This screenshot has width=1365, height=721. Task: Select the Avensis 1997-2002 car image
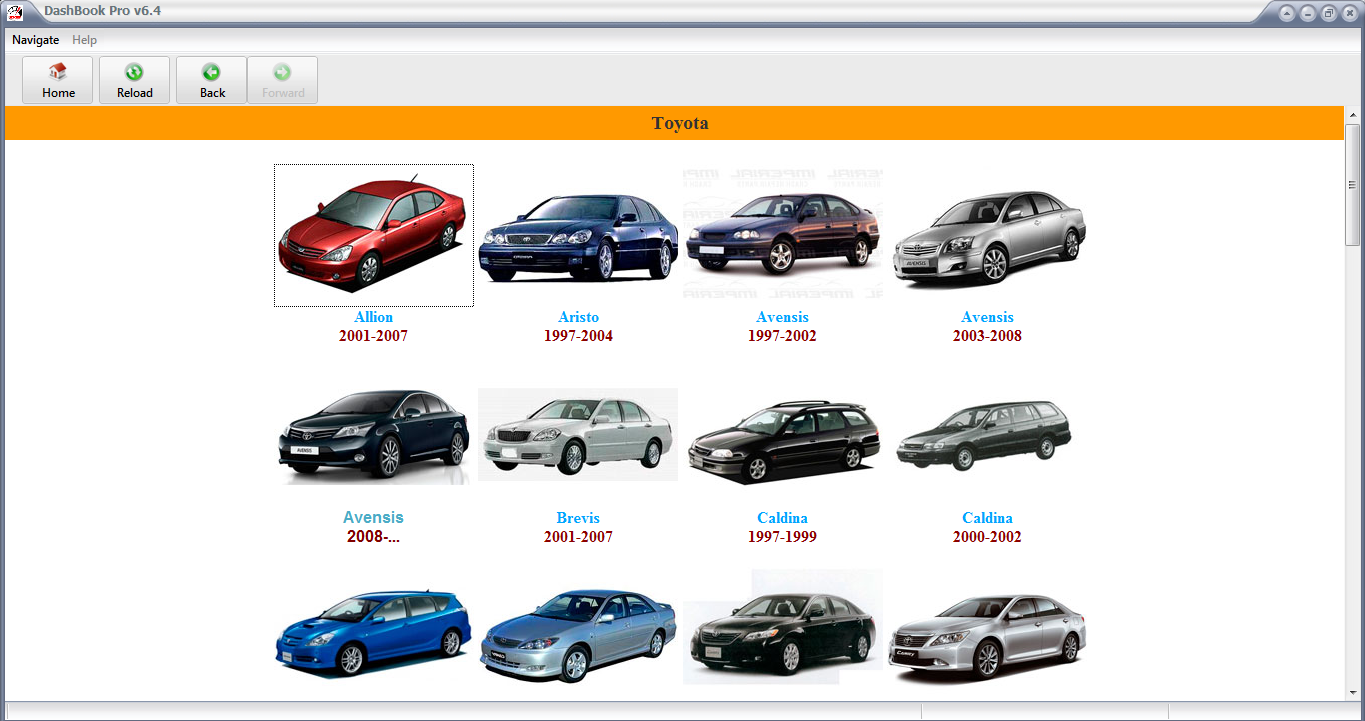click(783, 234)
